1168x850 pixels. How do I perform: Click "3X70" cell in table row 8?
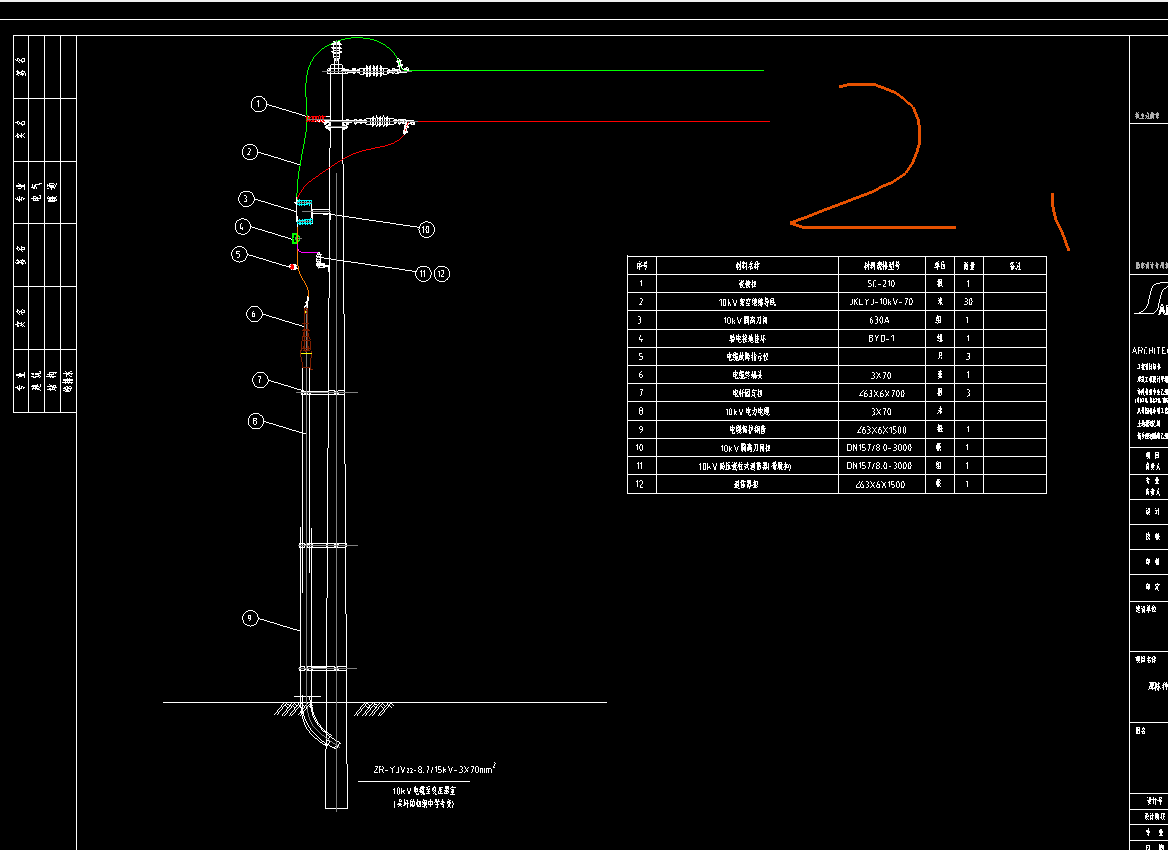pos(880,411)
